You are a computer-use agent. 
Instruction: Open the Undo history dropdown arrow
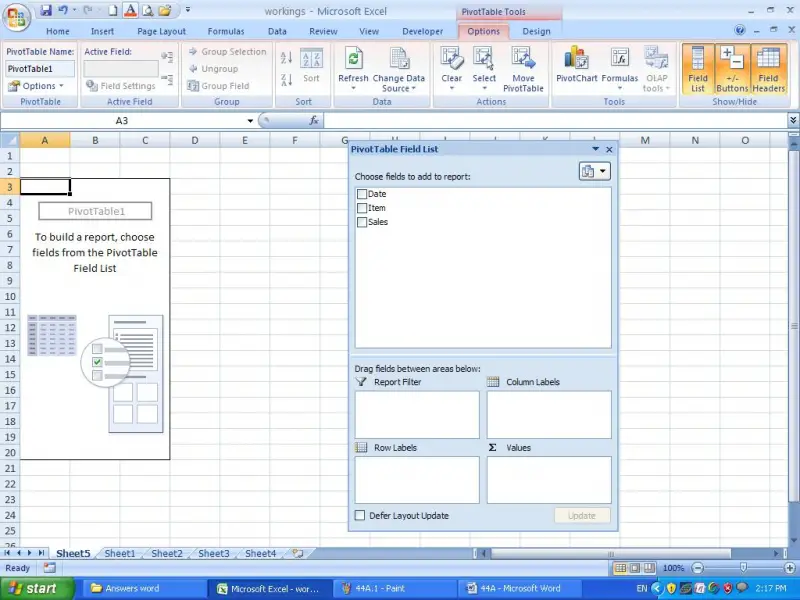74,10
